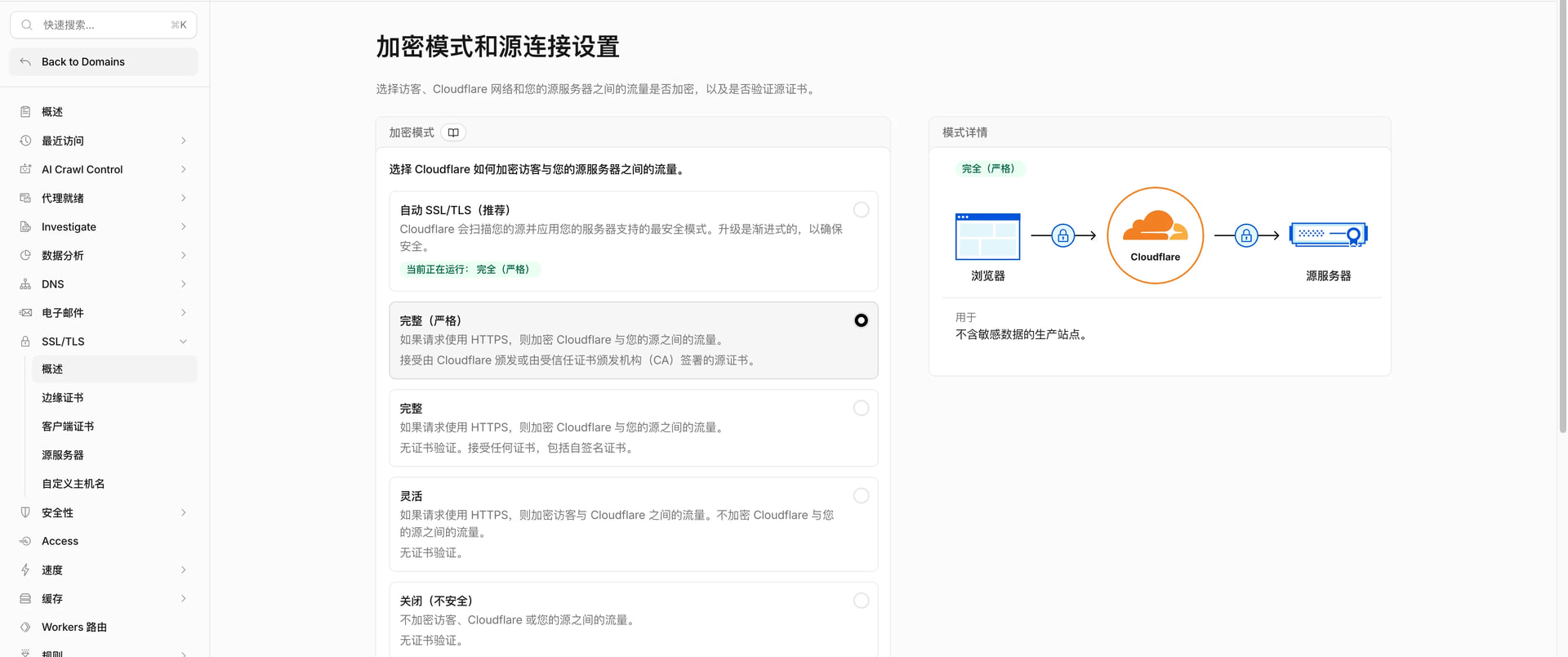This screenshot has height=657, width=1568.
Task: Expand the 电子邮件 chevron
Action: pyautogui.click(x=184, y=312)
